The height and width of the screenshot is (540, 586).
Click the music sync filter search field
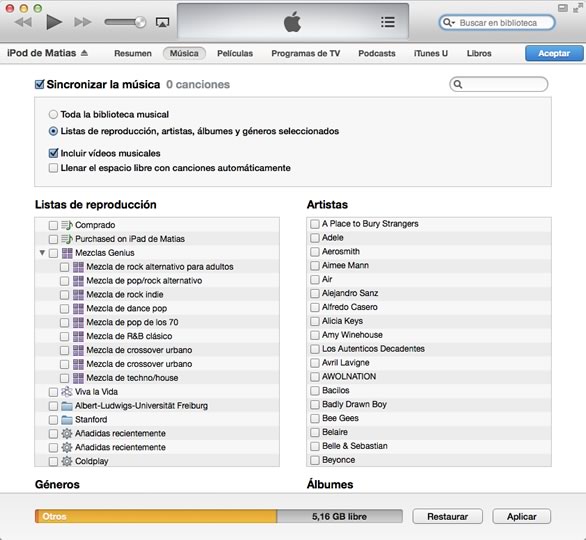pos(499,84)
